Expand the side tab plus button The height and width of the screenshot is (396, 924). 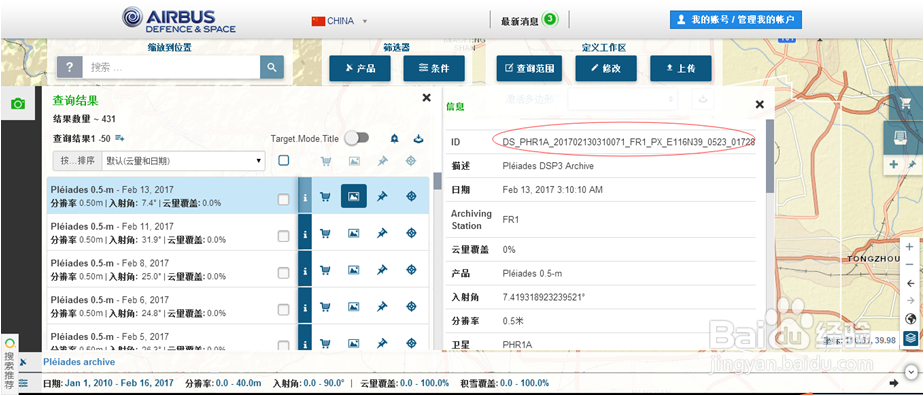pyautogui.click(x=894, y=164)
